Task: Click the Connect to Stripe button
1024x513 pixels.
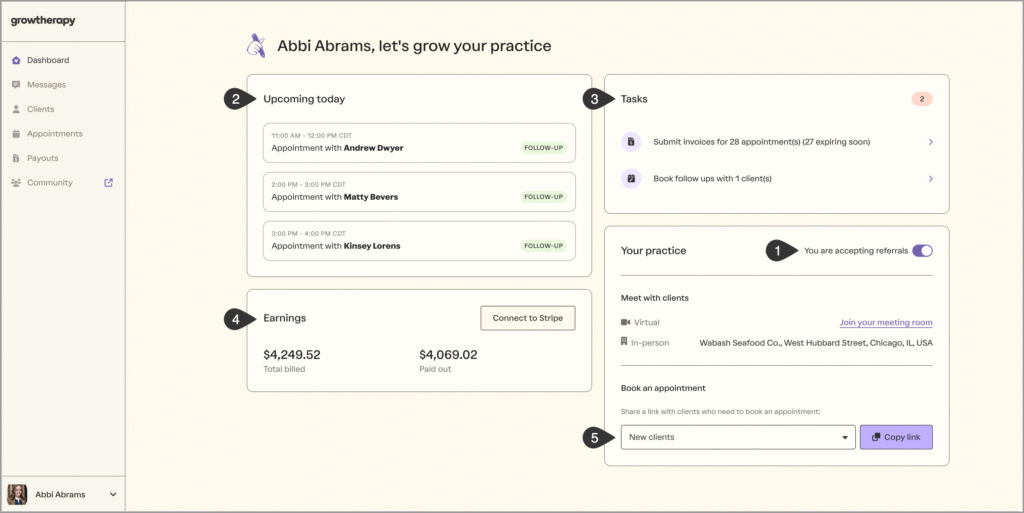Action: coord(528,318)
